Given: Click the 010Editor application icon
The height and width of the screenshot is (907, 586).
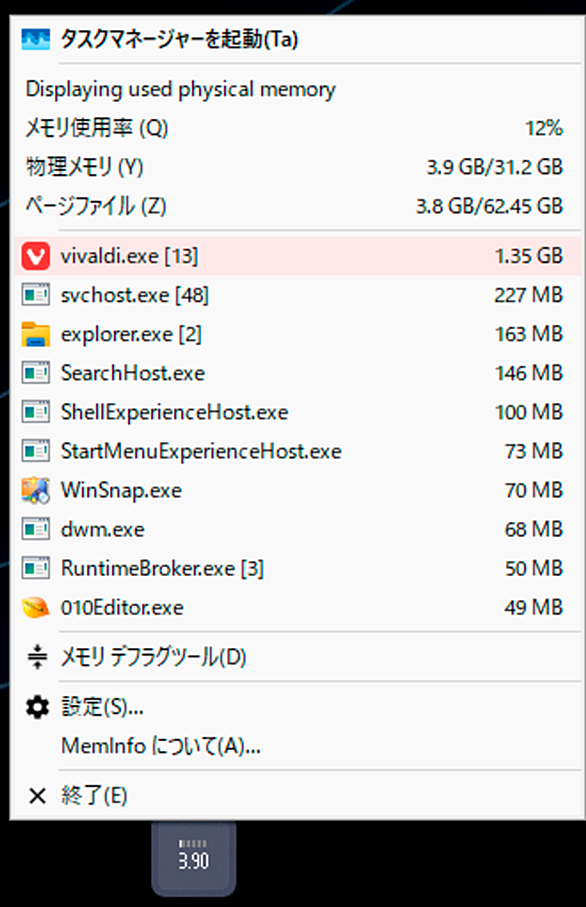Looking at the screenshot, I should pyautogui.click(x=35, y=607).
